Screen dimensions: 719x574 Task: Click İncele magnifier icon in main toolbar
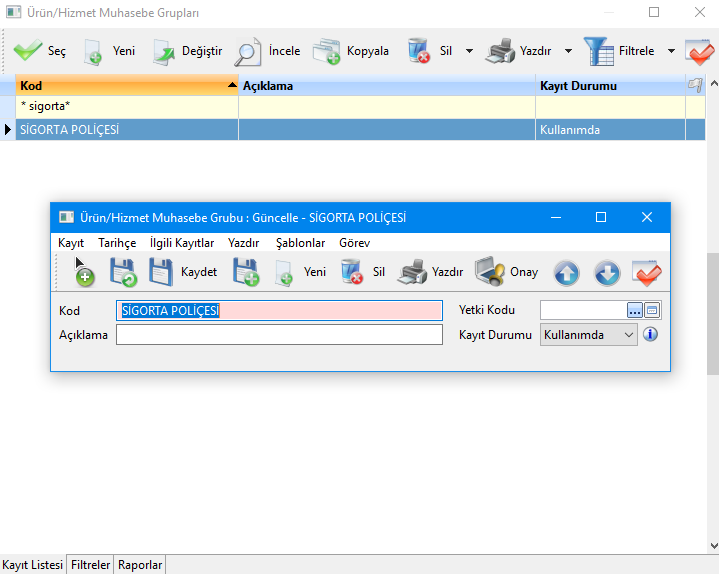(248, 51)
